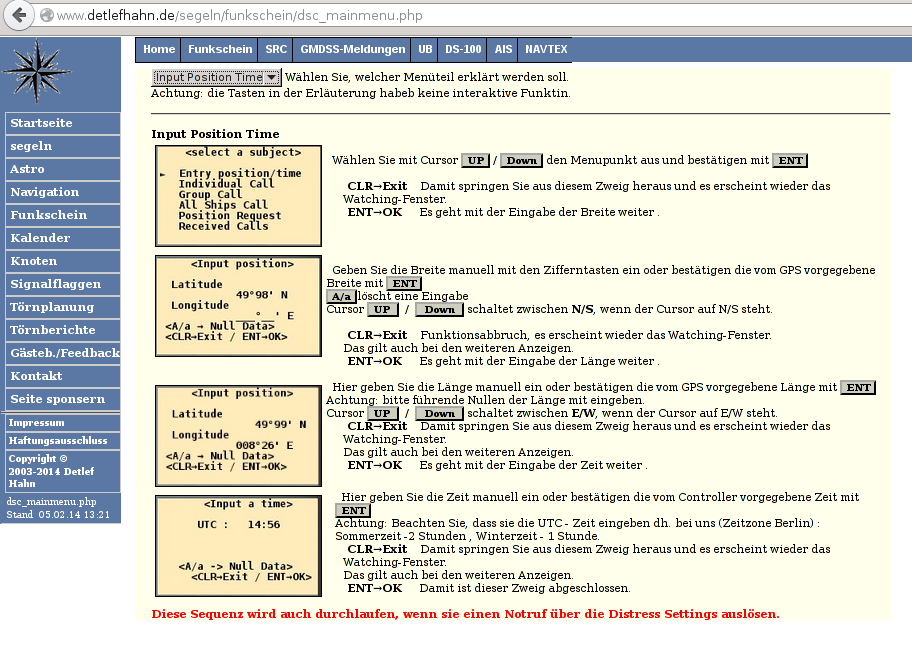
Task: Open the Signalflaggen sidebar link
Action: [63, 284]
